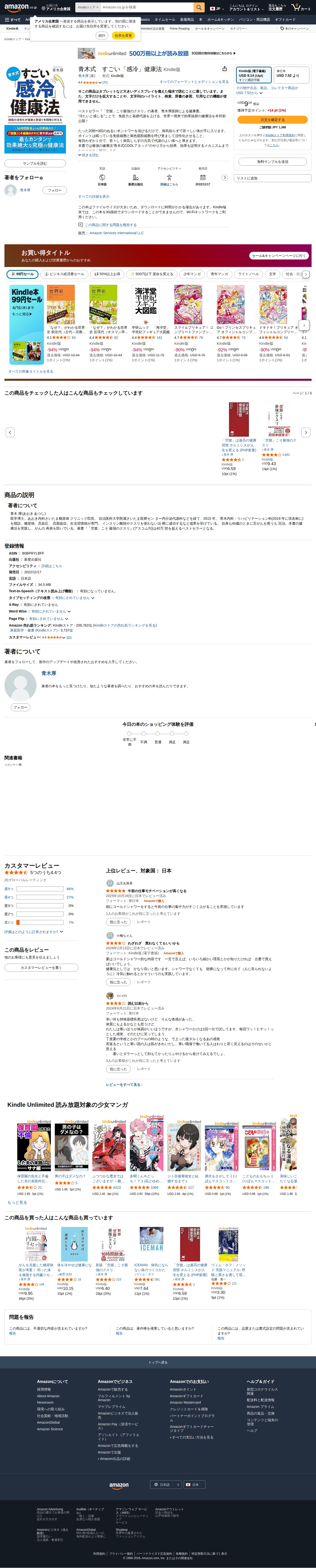Image resolution: width=316 pixels, height=1568 pixels.
Task: Filter reviews by the 星1つ bar
Action: [x=39, y=922]
